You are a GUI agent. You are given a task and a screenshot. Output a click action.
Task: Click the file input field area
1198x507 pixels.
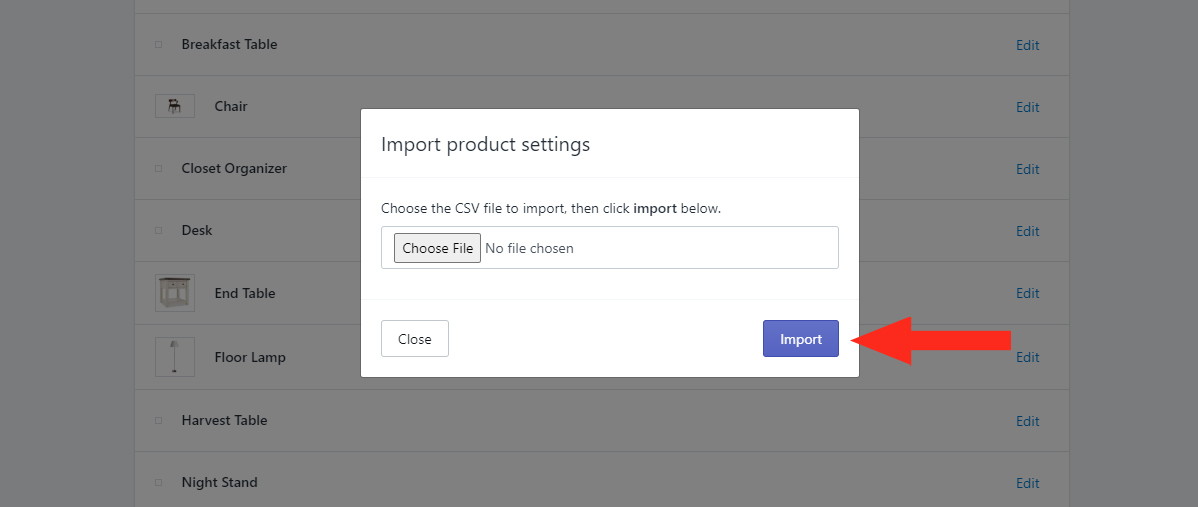[x=610, y=247]
